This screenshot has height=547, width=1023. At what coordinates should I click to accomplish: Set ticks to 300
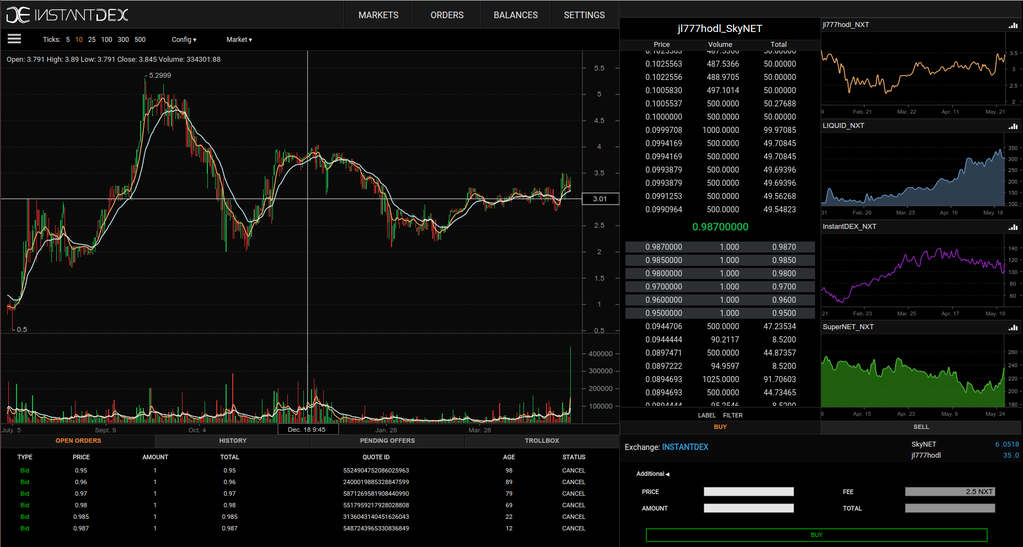pos(123,40)
